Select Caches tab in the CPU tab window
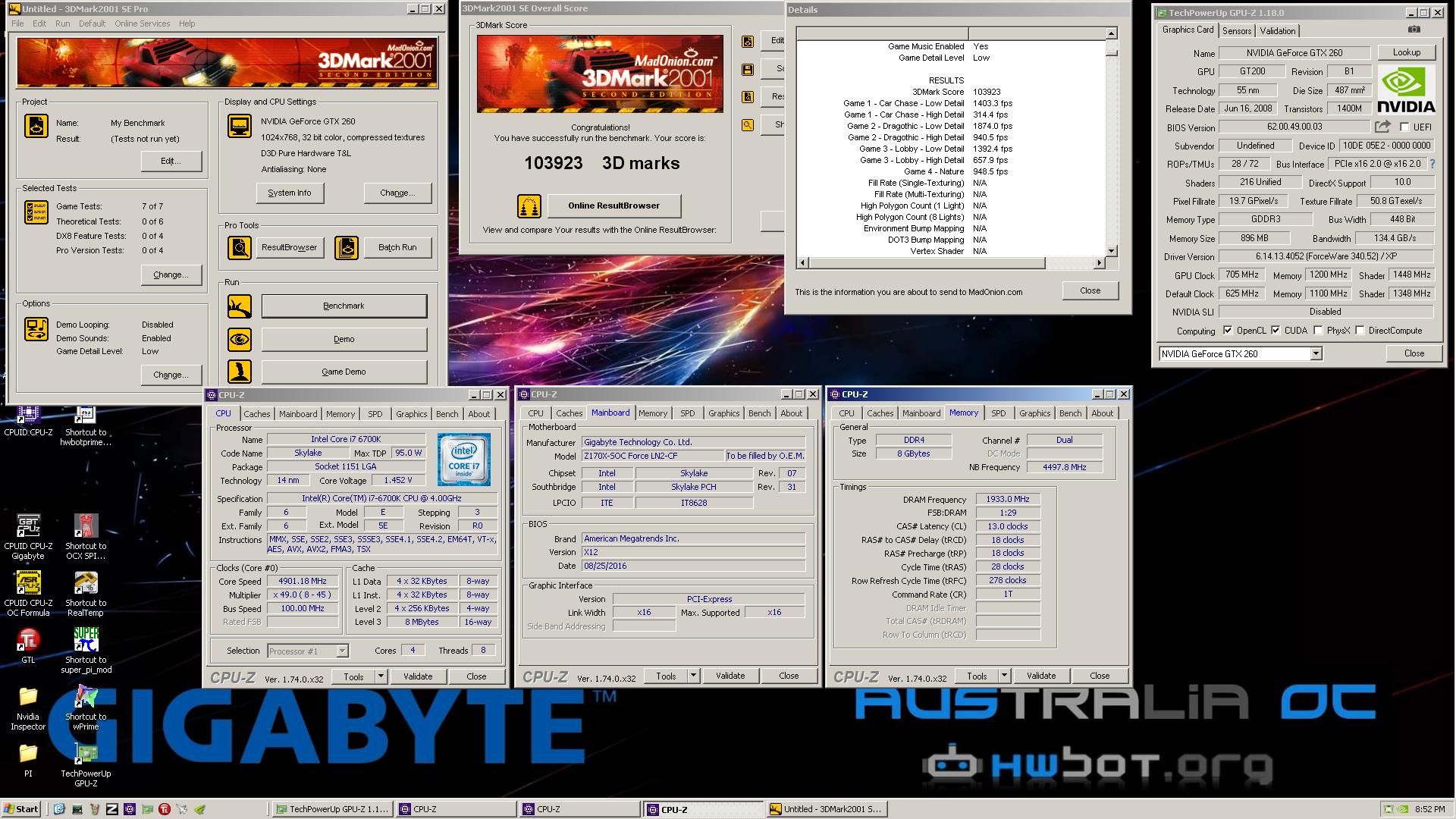The height and width of the screenshot is (819, 1456). tap(257, 414)
